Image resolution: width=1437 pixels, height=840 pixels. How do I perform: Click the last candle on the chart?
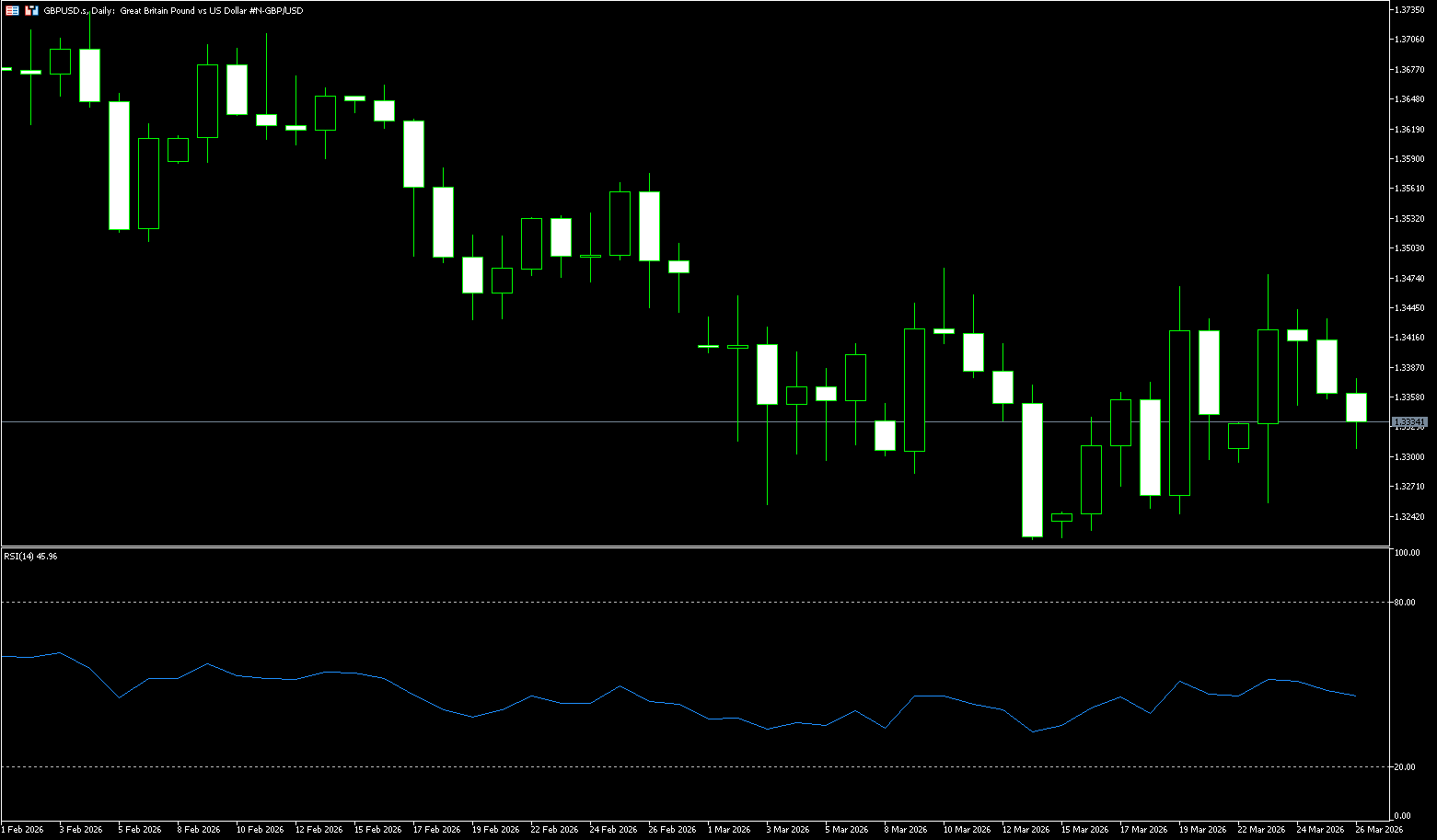[1356, 407]
